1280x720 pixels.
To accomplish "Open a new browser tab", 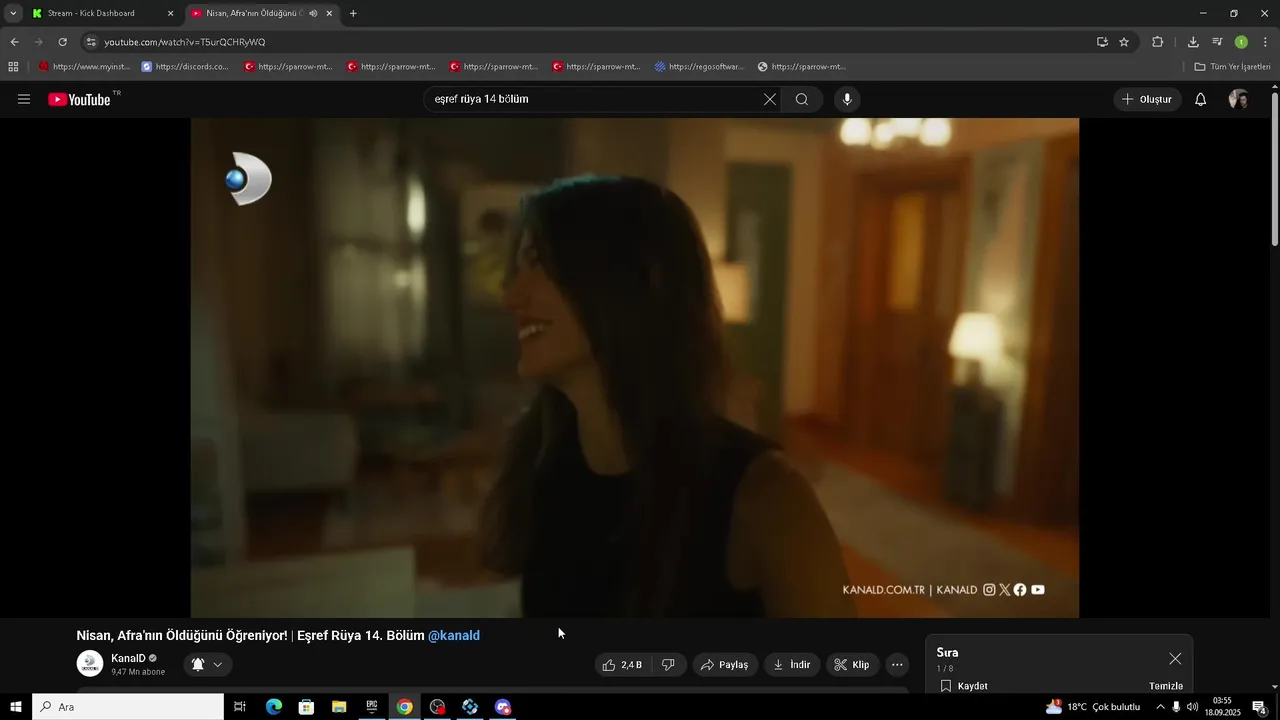I will pos(353,13).
